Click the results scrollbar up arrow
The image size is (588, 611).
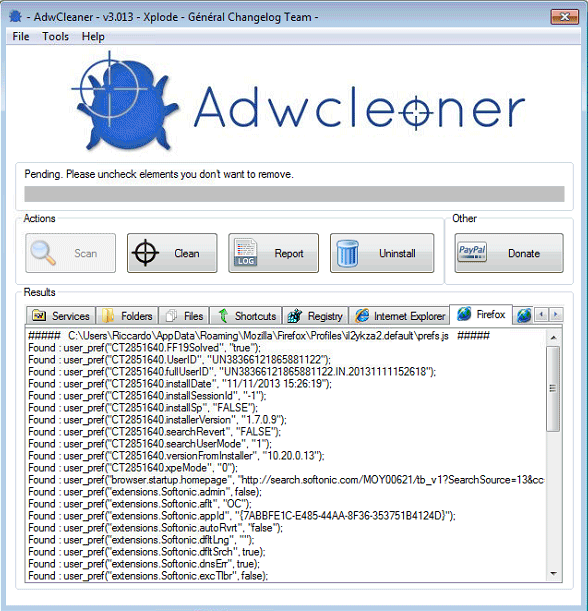(x=553, y=337)
